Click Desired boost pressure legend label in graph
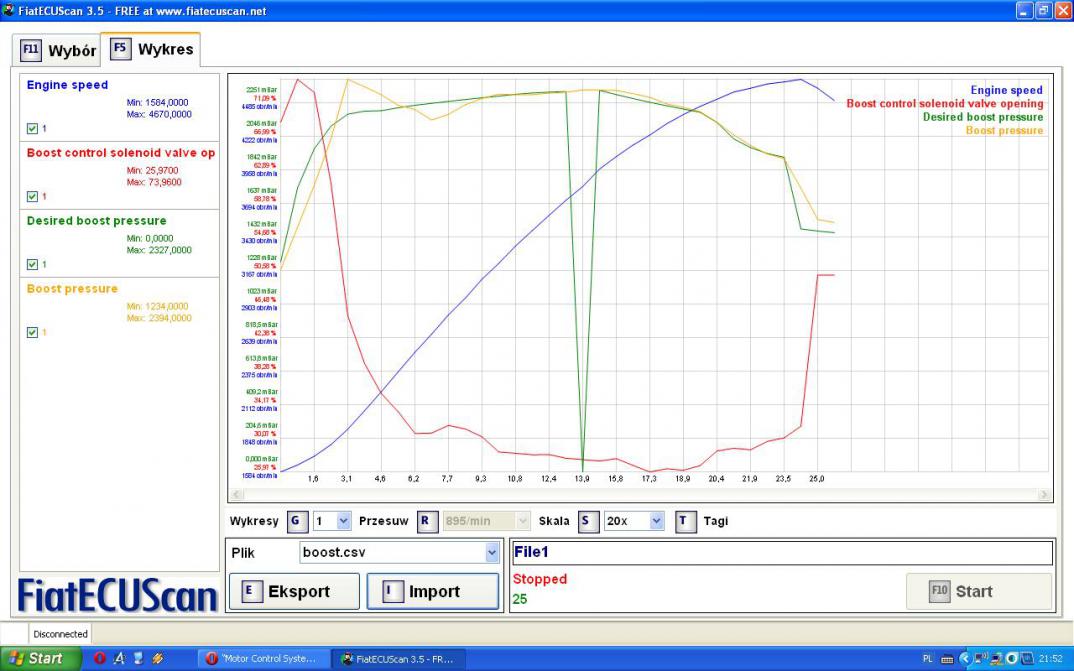Viewport: 1074px width, 671px height. point(983,117)
